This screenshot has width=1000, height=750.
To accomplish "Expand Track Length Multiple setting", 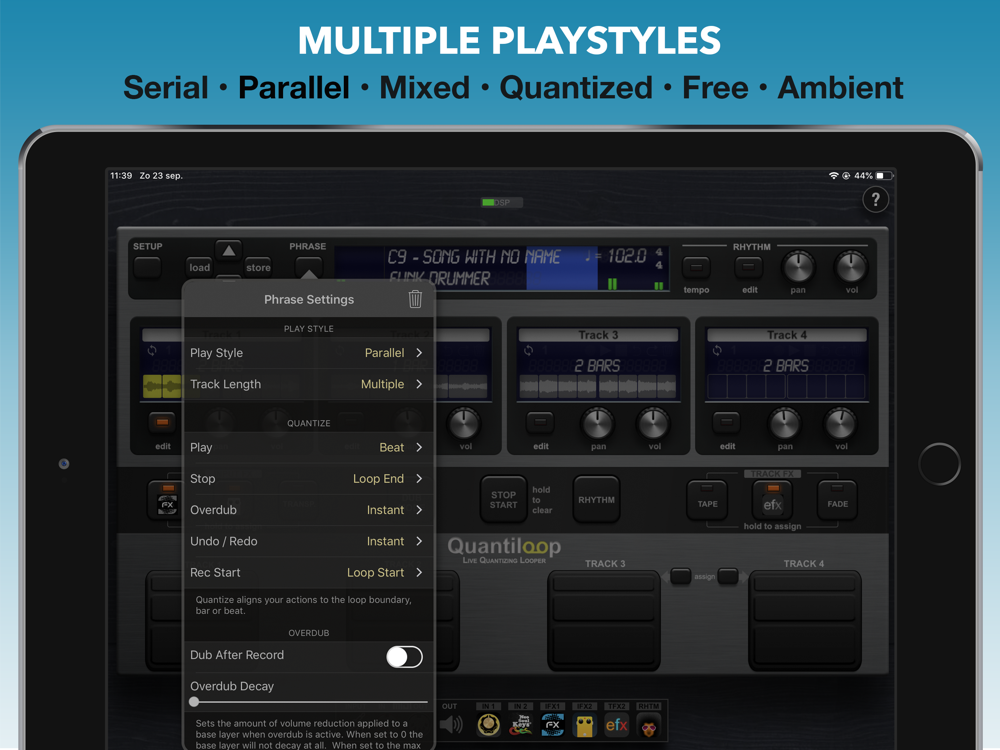I will 309,384.
